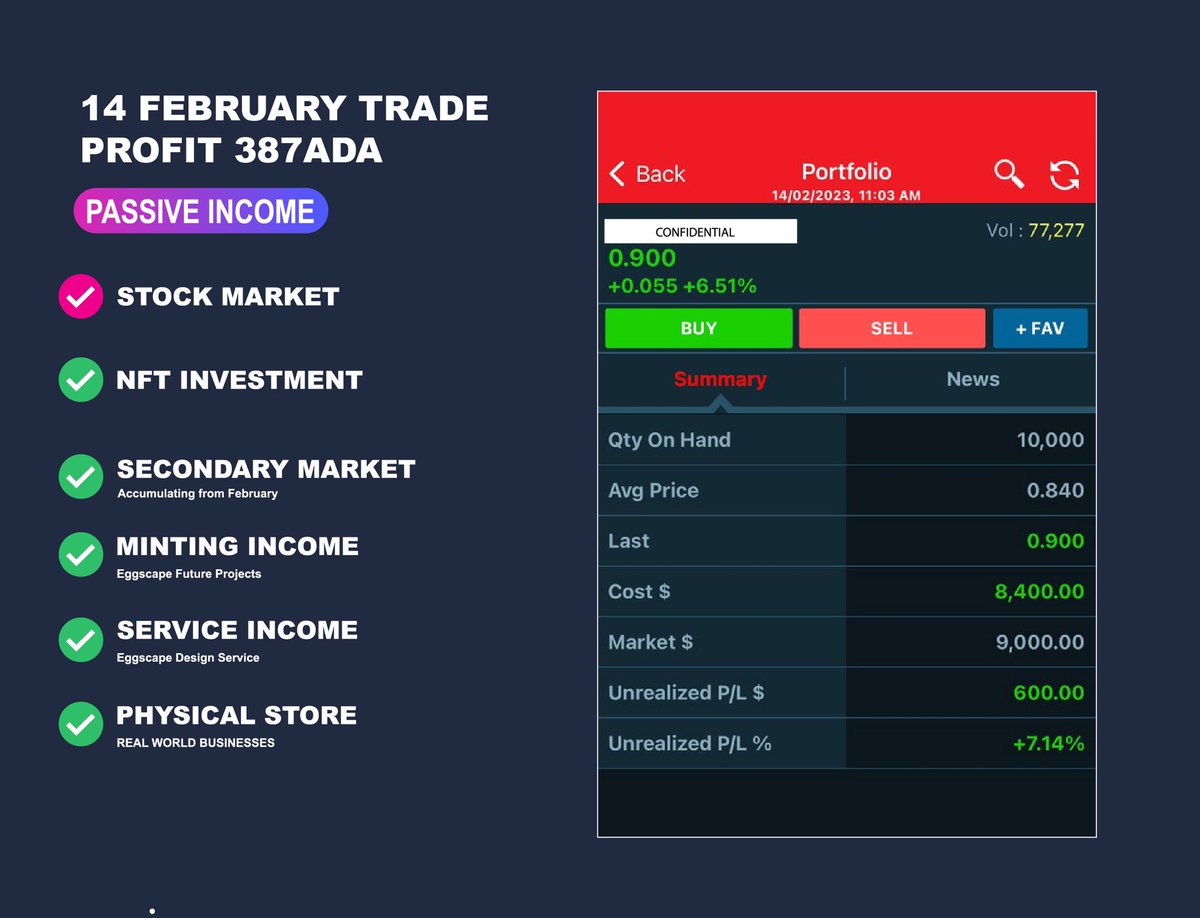Switch to the News tab
1200x918 pixels.
[973, 379]
